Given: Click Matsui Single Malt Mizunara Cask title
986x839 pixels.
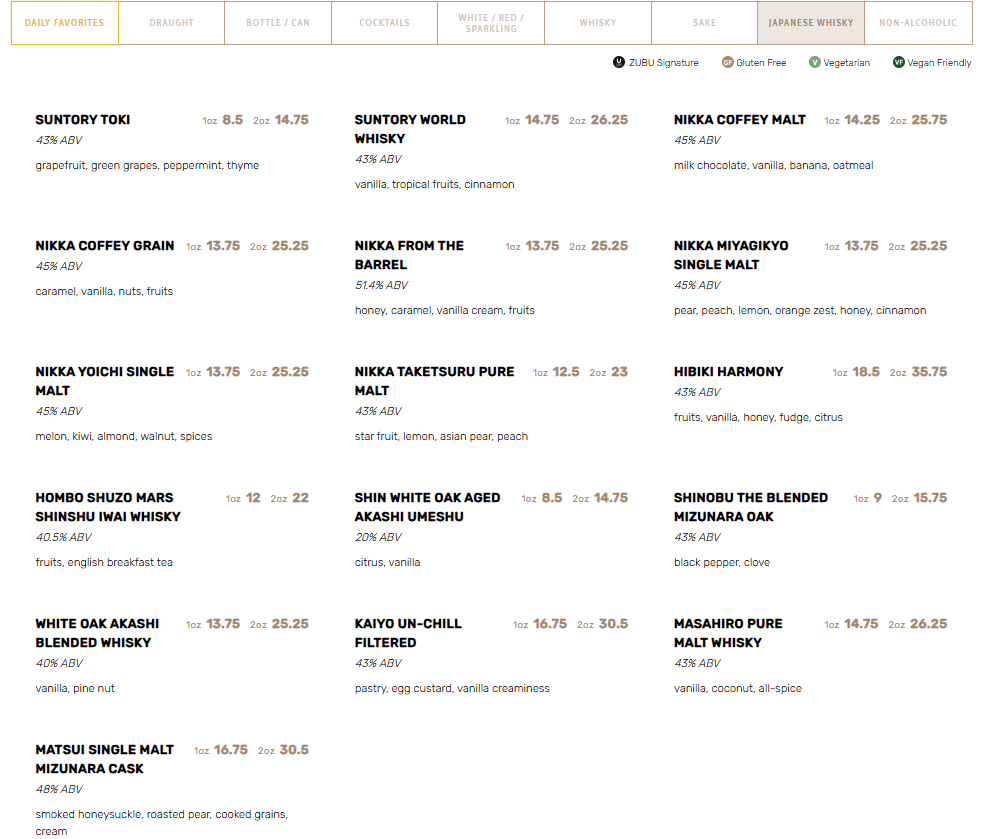Looking at the screenshot, I should point(104,759).
